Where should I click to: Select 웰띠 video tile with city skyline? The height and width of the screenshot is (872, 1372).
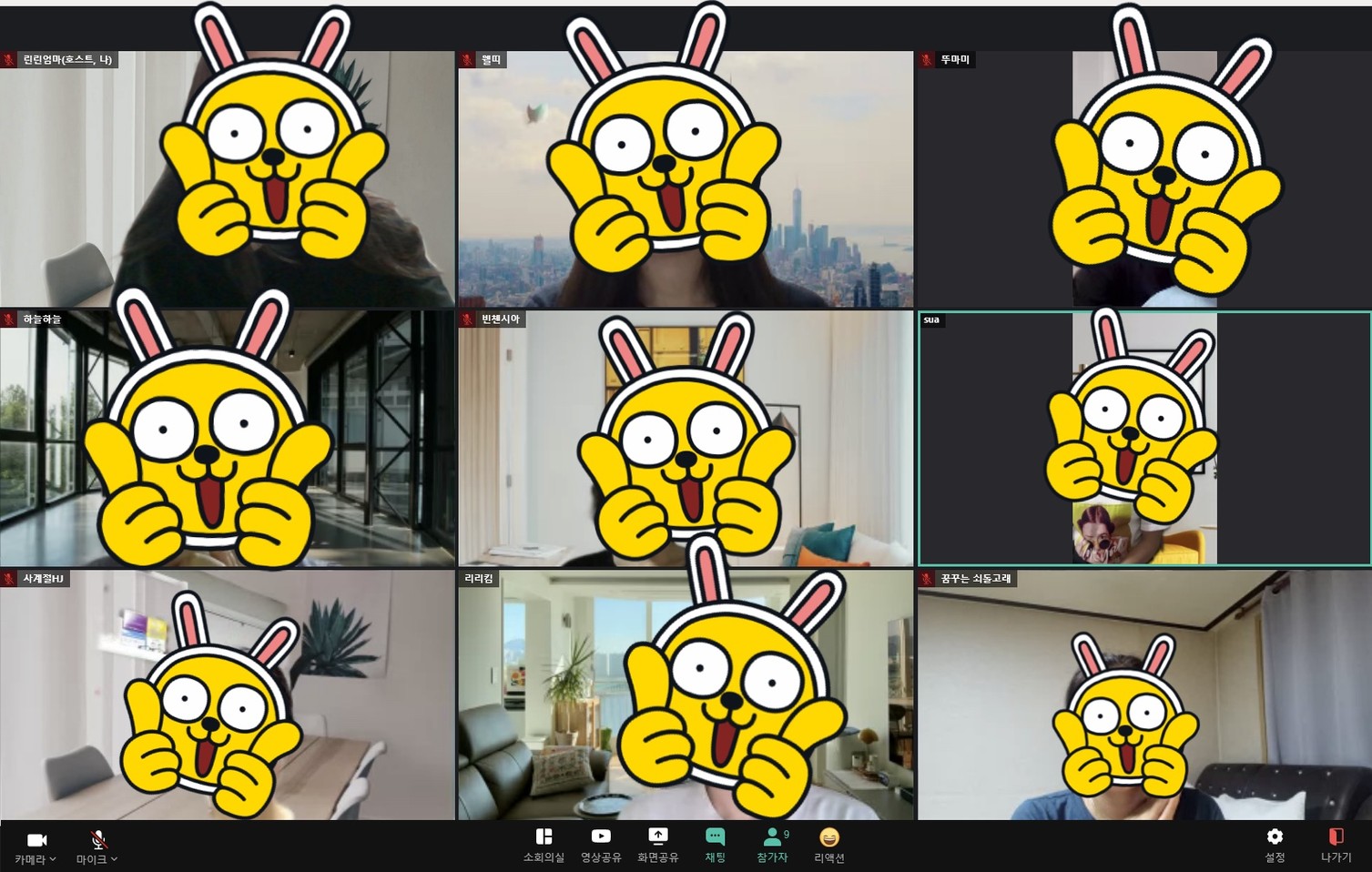[686, 179]
